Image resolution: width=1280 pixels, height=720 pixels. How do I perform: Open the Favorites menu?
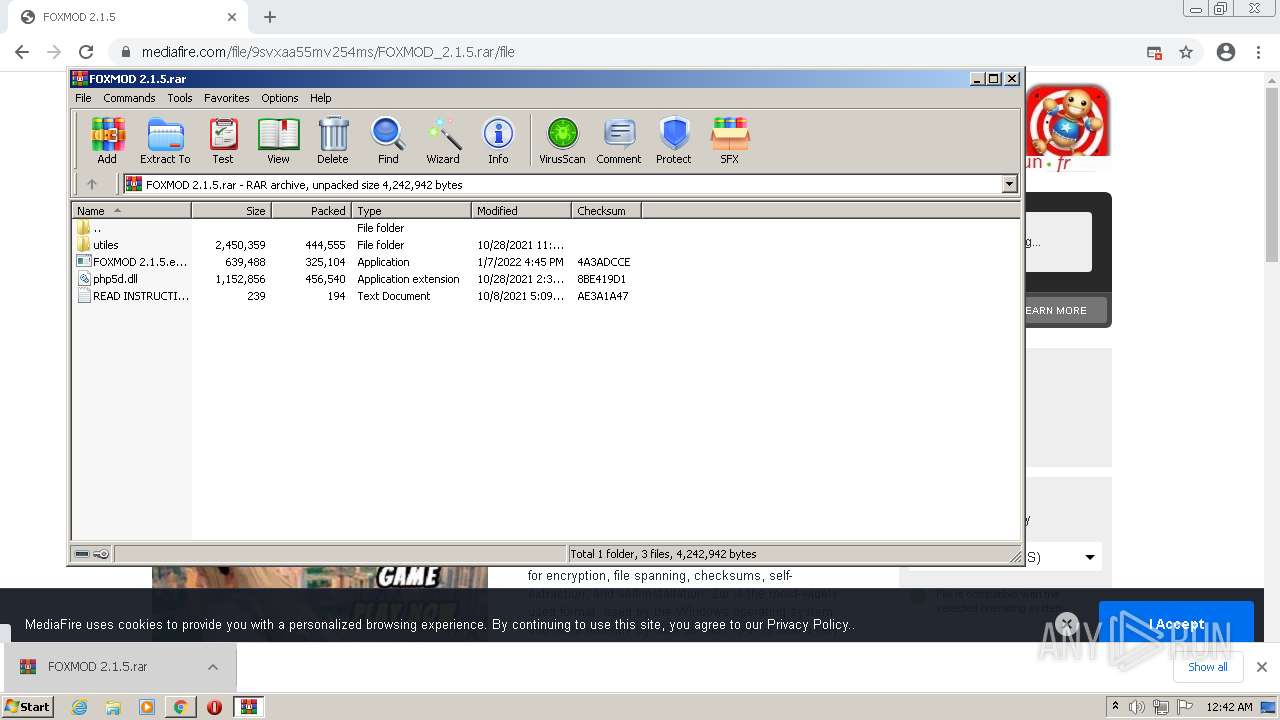pos(227,98)
